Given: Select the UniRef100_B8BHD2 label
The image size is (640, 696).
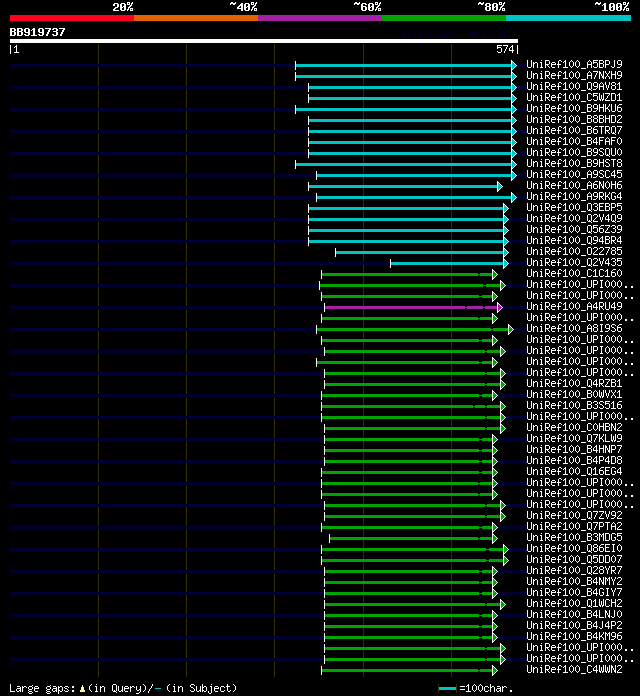Looking at the screenshot, I should click(574, 119).
